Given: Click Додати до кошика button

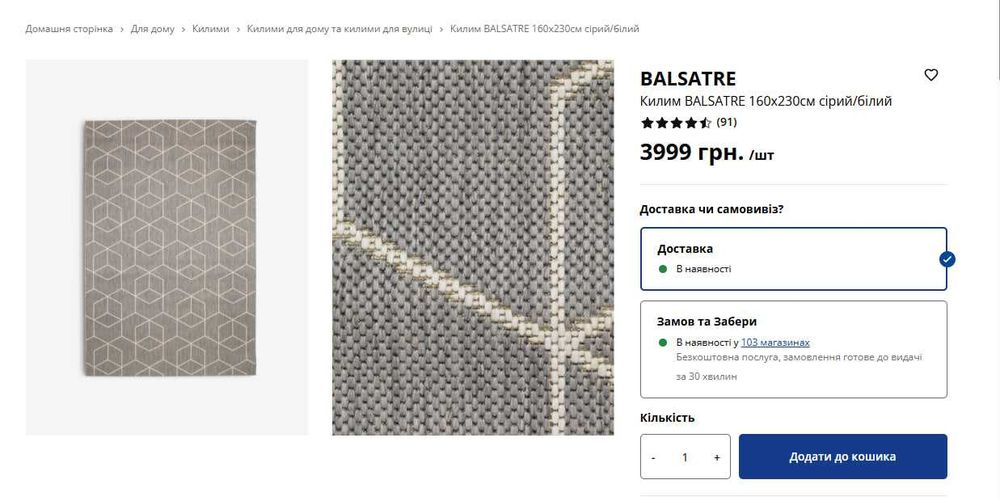Looking at the screenshot, I should coord(842,457).
